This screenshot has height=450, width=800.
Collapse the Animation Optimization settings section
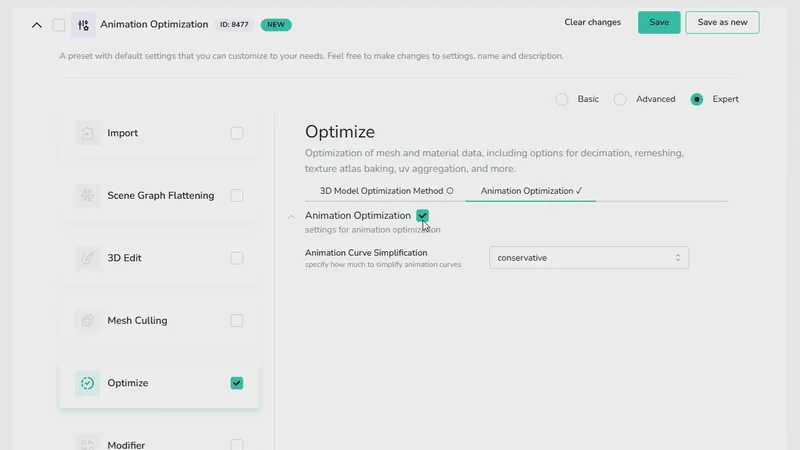tap(291, 216)
